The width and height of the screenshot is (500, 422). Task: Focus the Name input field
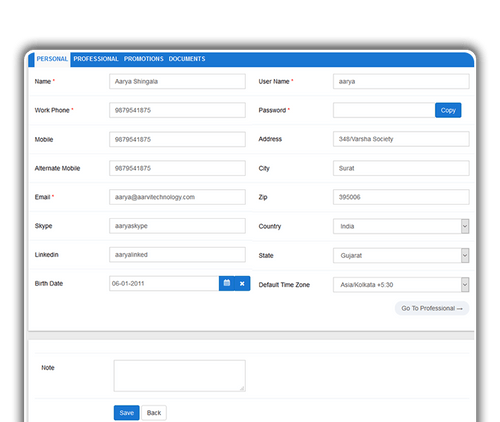pos(177,81)
